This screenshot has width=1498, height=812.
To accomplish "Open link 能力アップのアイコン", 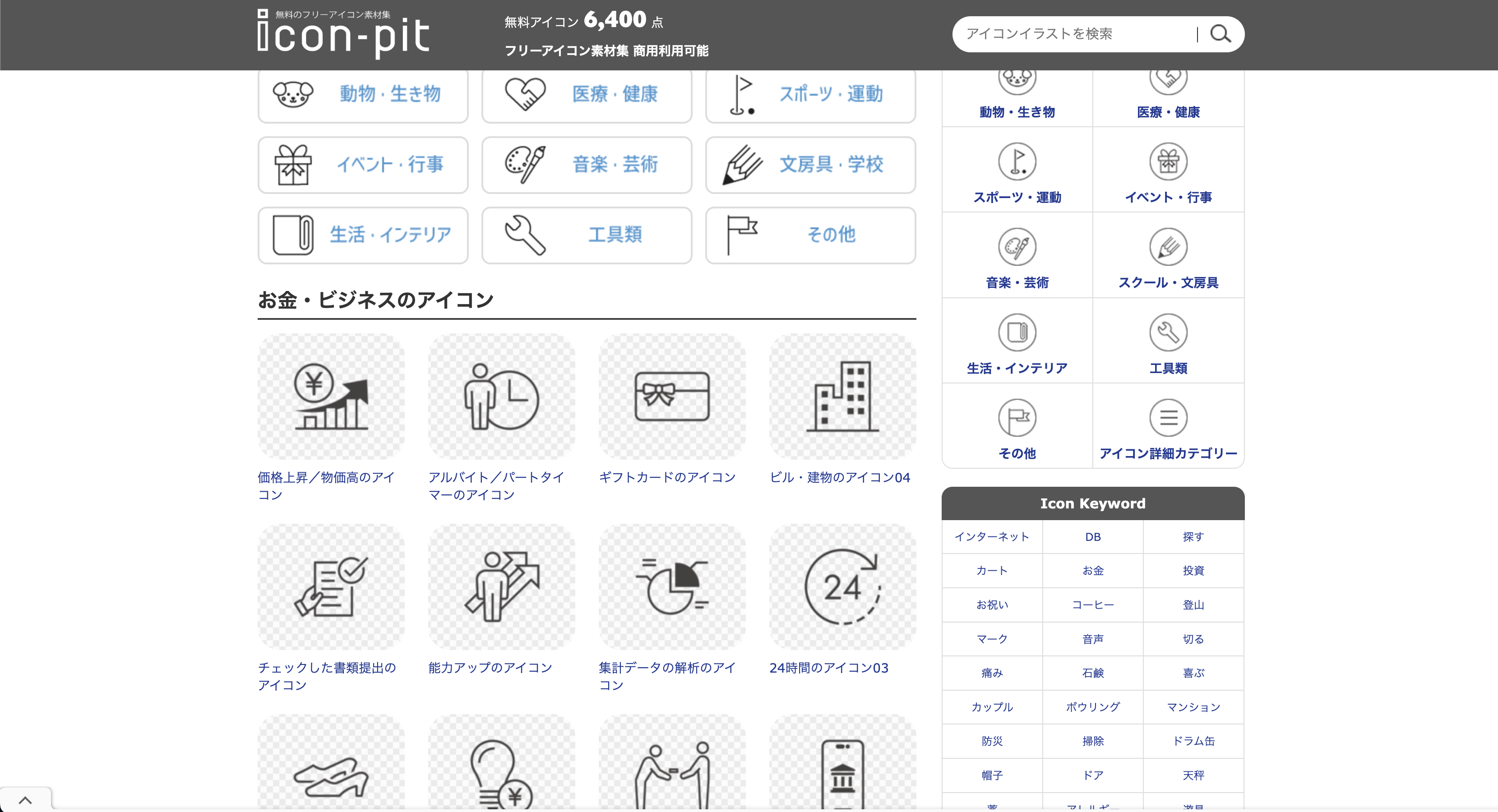I will tap(490, 667).
